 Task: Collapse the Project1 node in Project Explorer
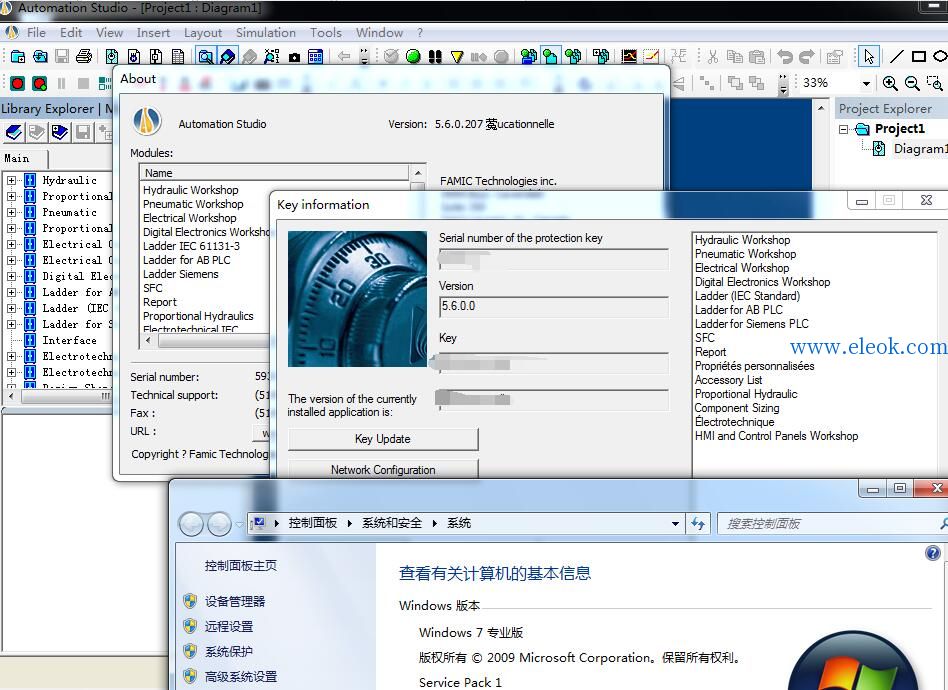click(843, 129)
